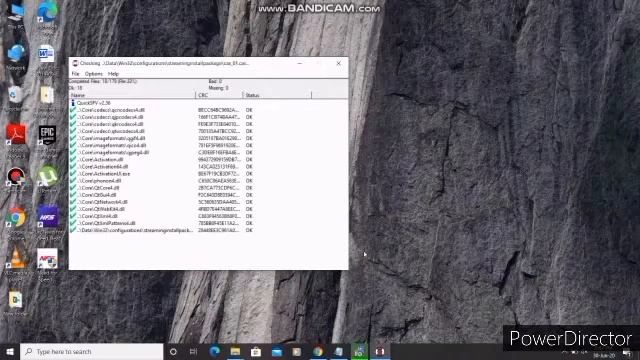Click the blue info icon beside QuickSFV
This screenshot has height=360, width=640.
click(x=73, y=103)
